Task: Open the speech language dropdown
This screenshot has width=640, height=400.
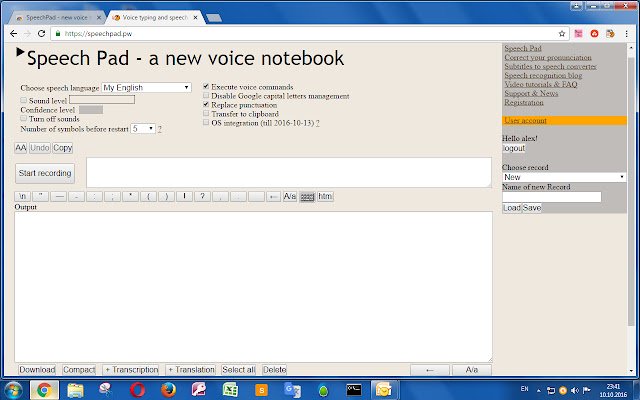Action: [146, 87]
